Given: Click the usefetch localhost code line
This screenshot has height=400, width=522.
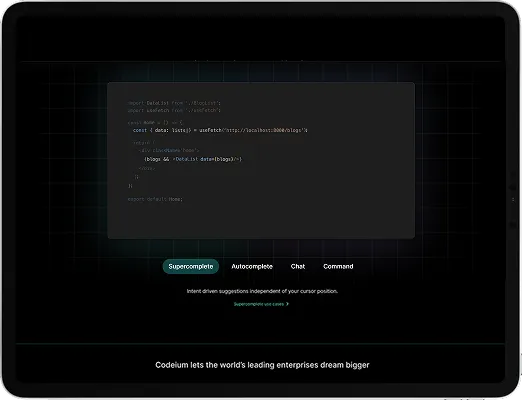Looking at the screenshot, I should coord(220,130).
